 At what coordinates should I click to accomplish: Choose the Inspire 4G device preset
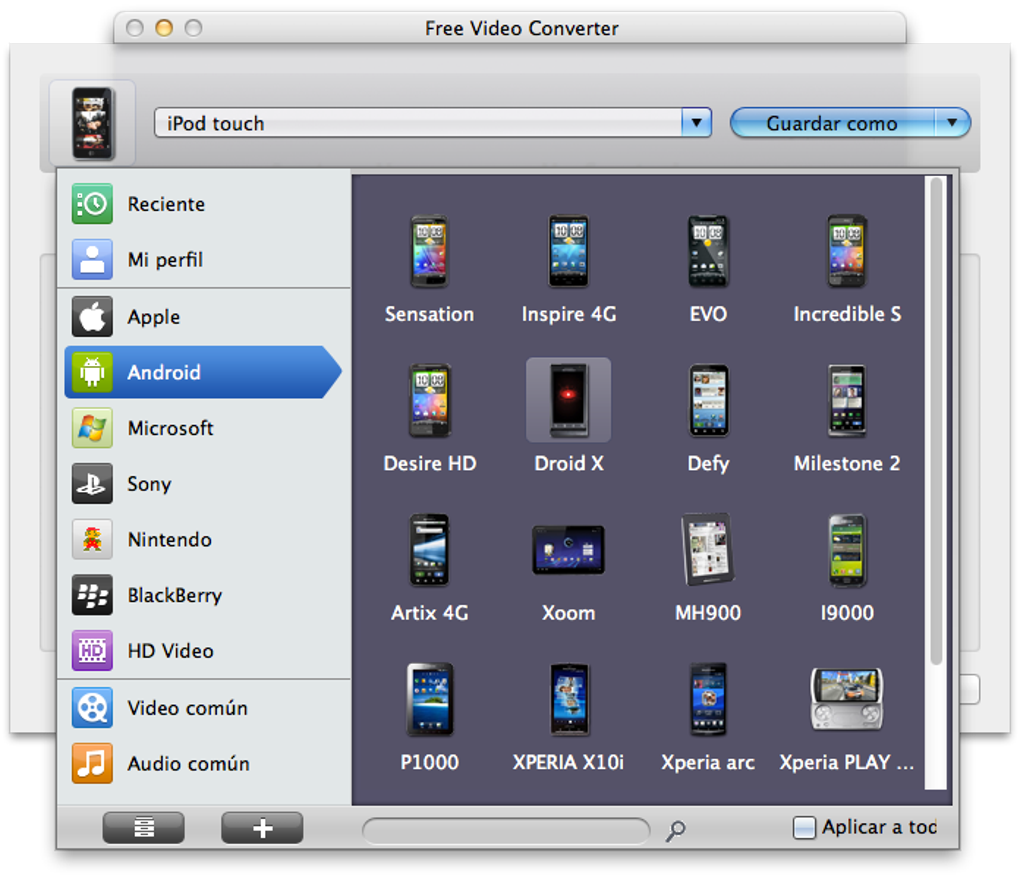pos(569,269)
